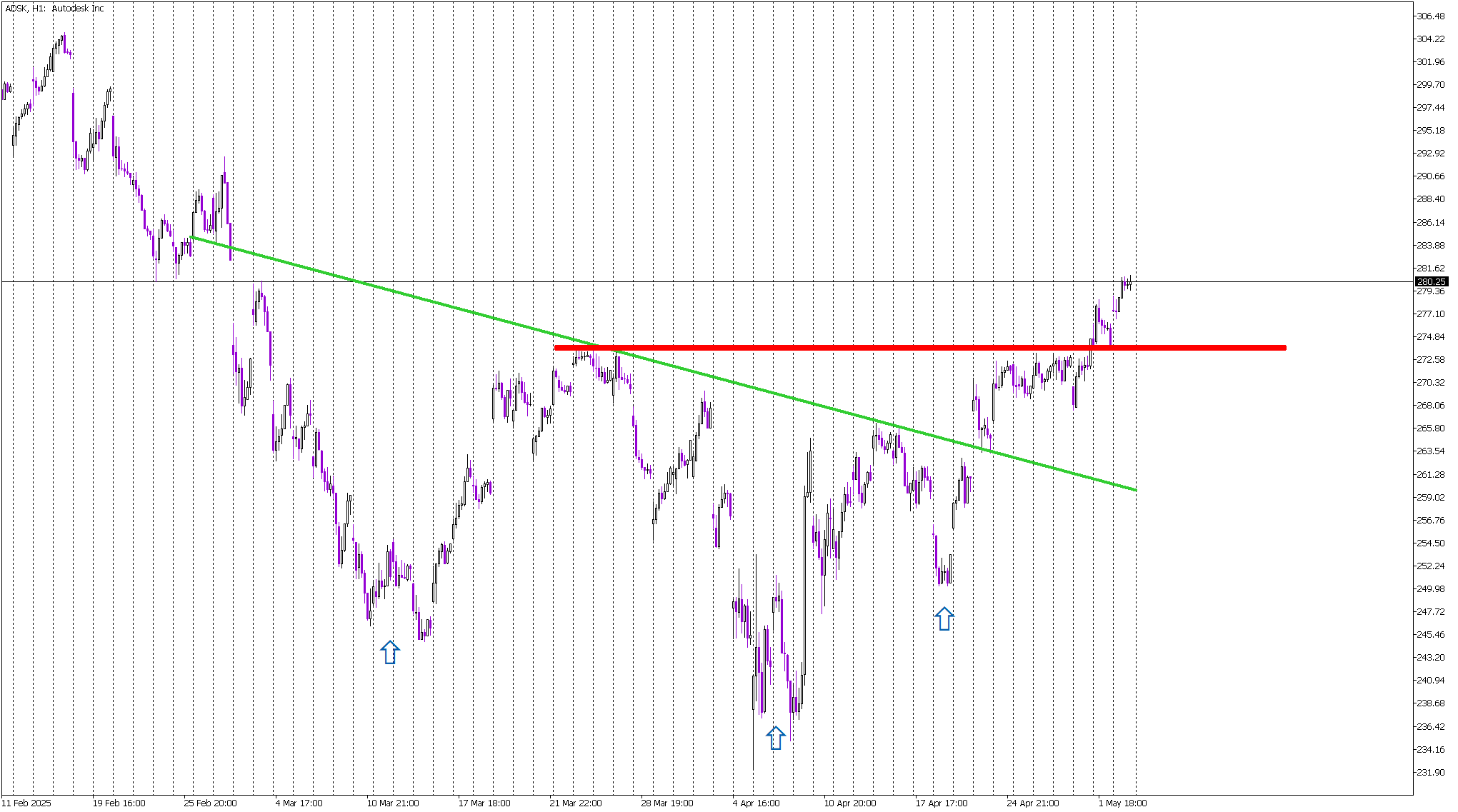Click the 292.92 price axis label
The image size is (1458, 812).
click(1431, 154)
